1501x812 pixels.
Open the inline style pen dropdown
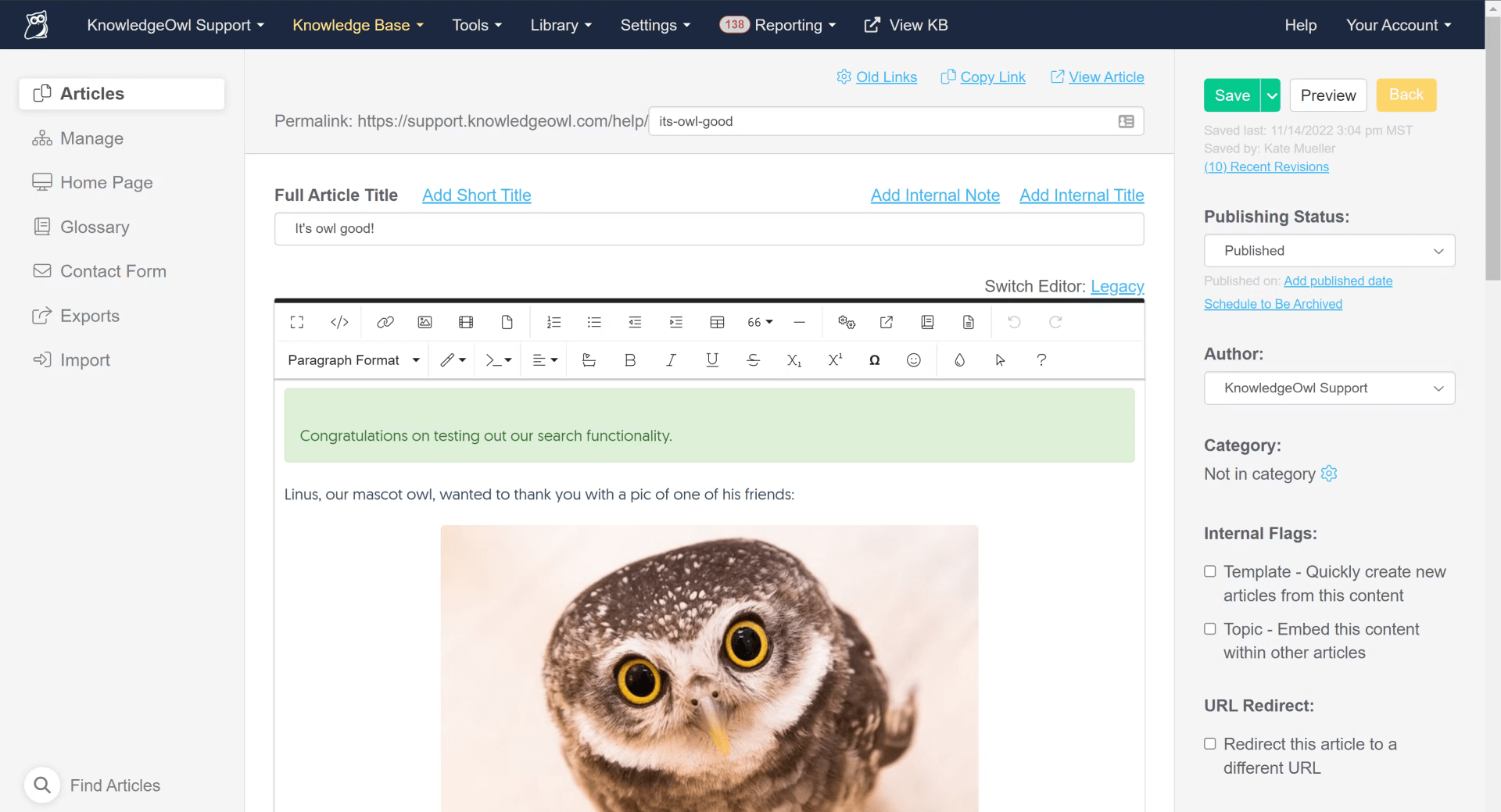[x=453, y=360]
